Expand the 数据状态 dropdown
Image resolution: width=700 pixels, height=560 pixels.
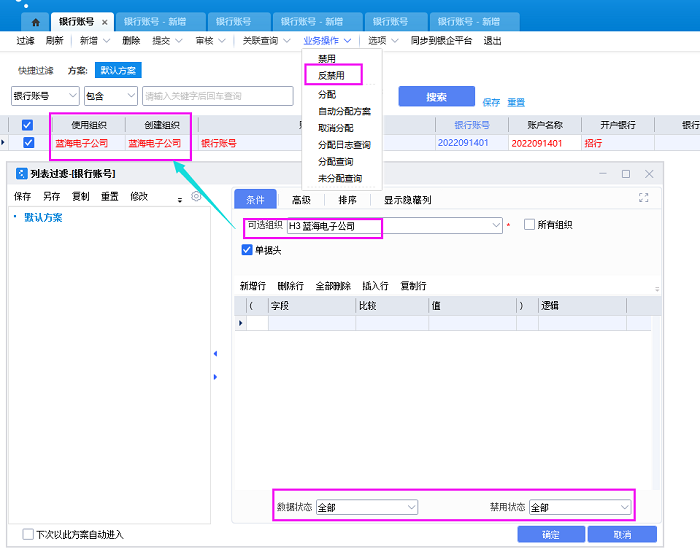click(411, 508)
